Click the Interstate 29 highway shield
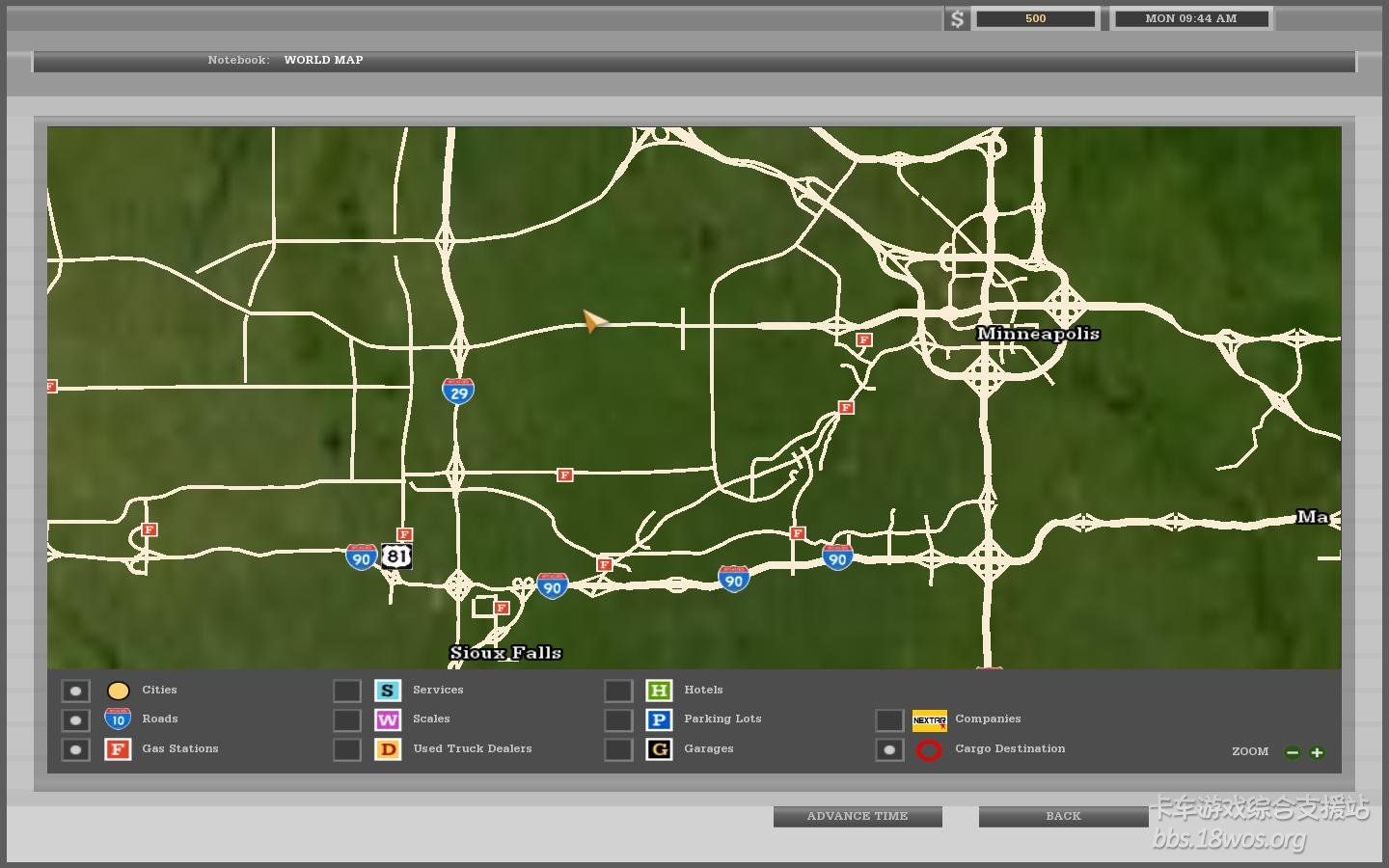The width and height of the screenshot is (1389, 868). coord(458,392)
